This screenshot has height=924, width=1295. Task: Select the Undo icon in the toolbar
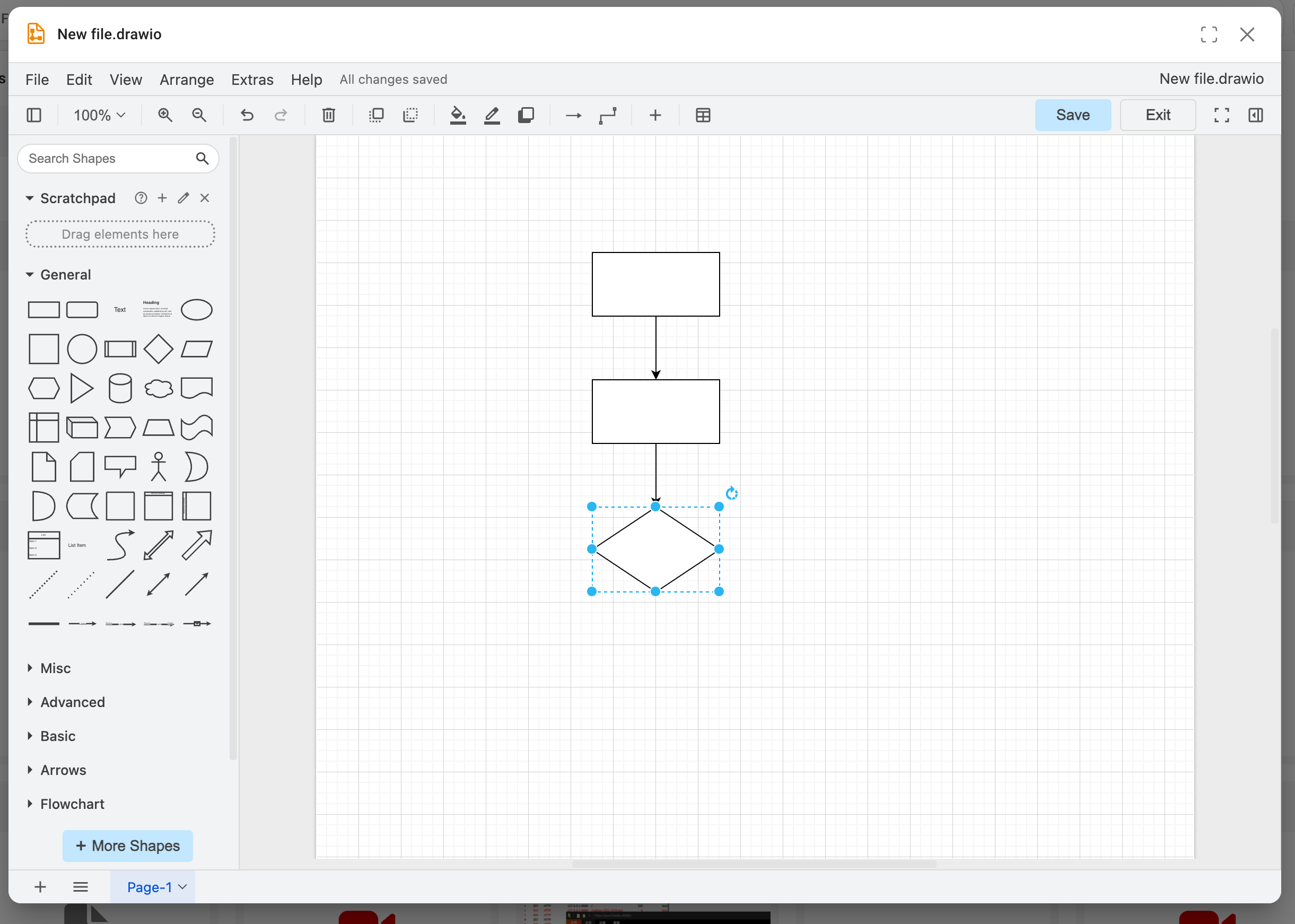(247, 115)
